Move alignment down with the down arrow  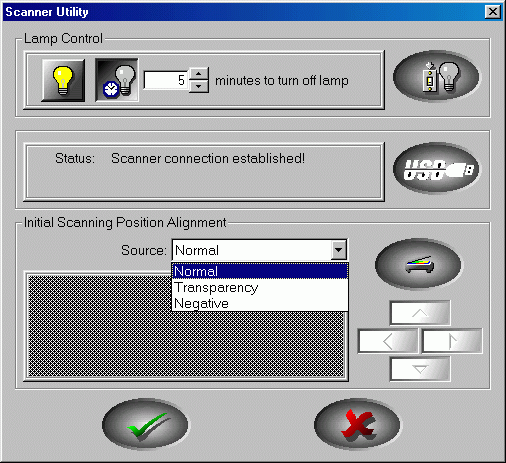420,369
